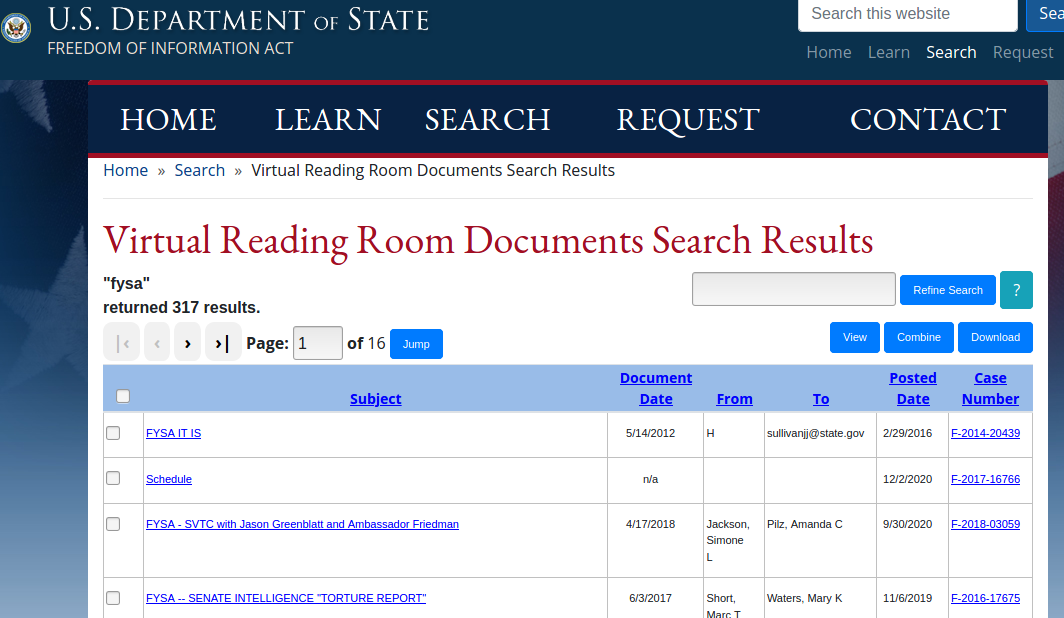Go to the first results page

click(x=121, y=343)
